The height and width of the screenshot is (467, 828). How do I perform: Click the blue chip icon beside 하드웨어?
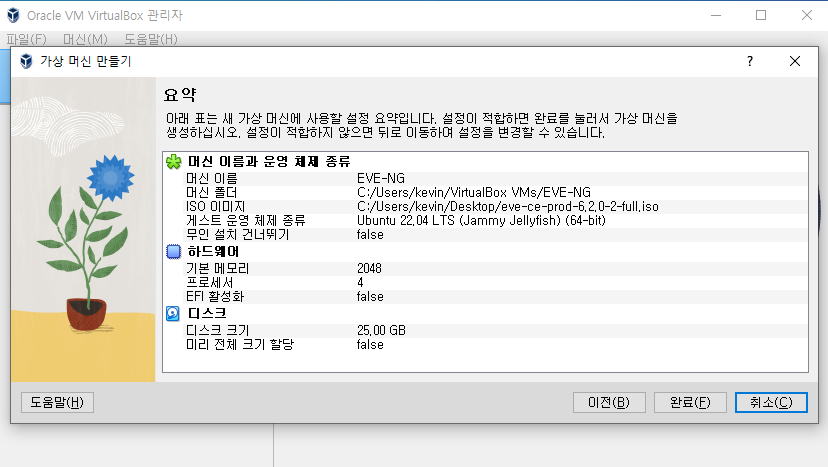(x=173, y=251)
